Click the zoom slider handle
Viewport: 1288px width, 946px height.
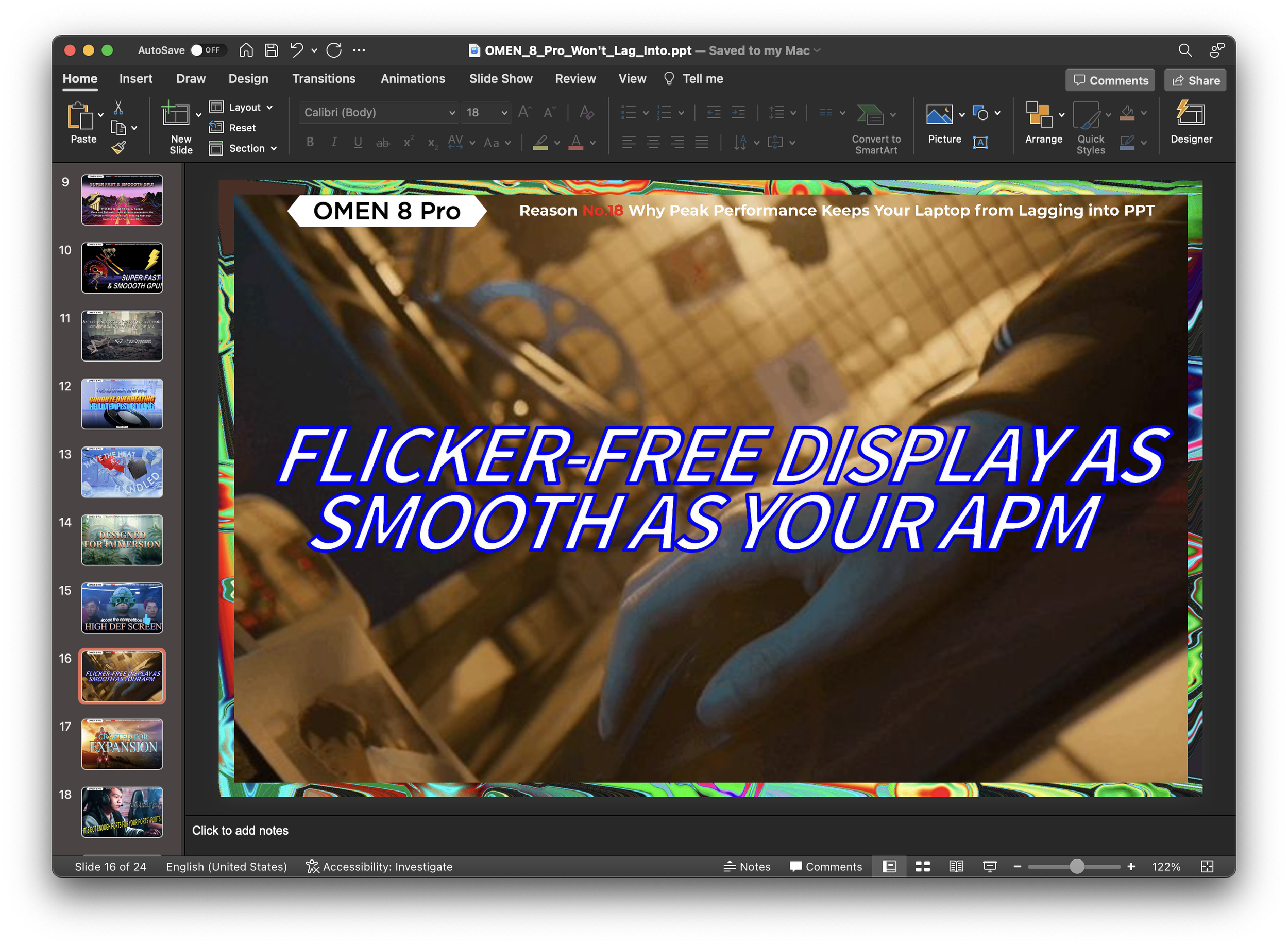(x=1077, y=866)
